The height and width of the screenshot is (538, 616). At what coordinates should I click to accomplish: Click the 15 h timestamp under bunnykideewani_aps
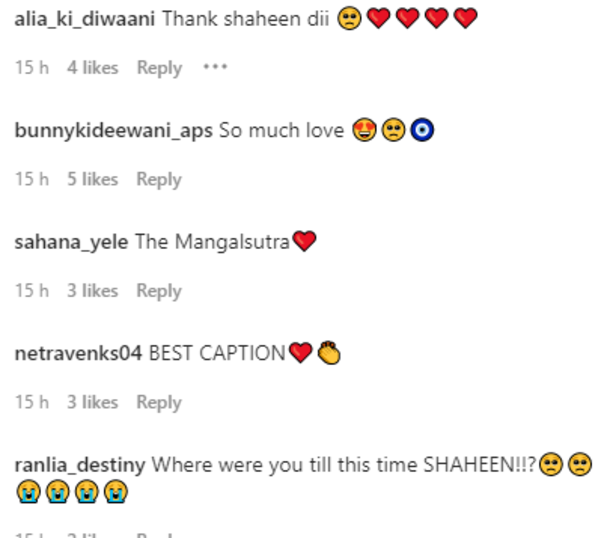(x=32, y=179)
